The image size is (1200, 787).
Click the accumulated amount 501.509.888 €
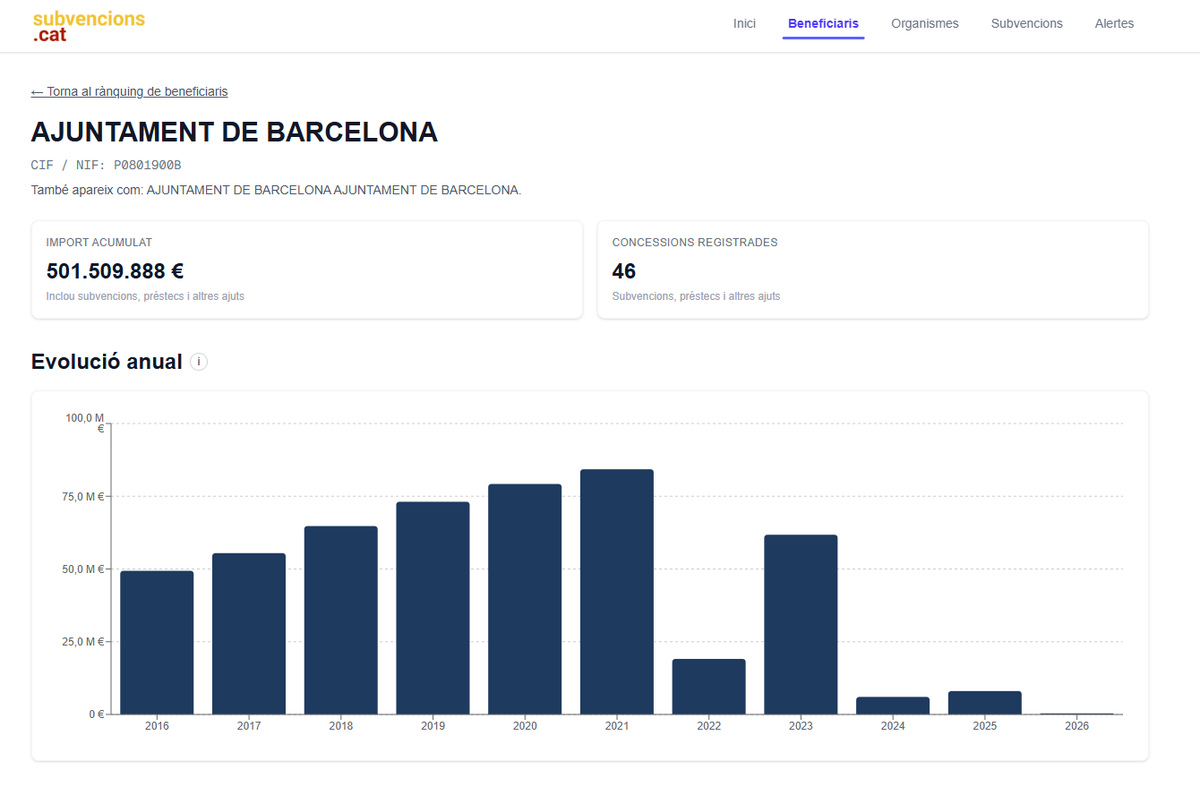116,270
